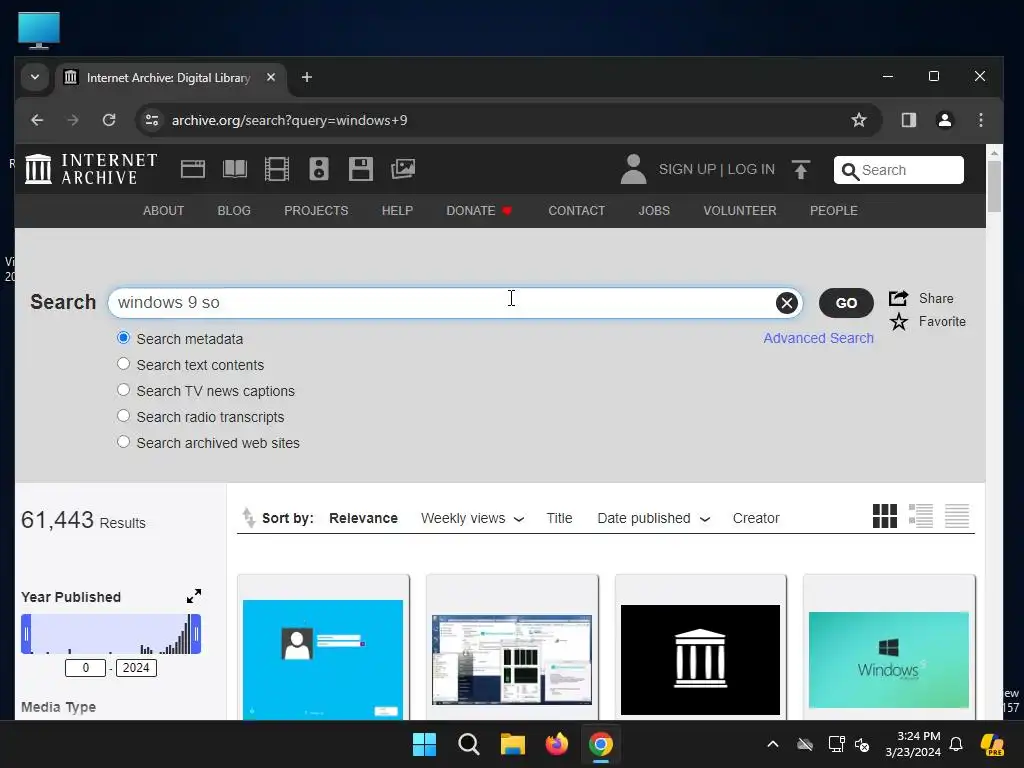Open the HELP menu item
Screen dimensions: 1024x768
point(397,211)
